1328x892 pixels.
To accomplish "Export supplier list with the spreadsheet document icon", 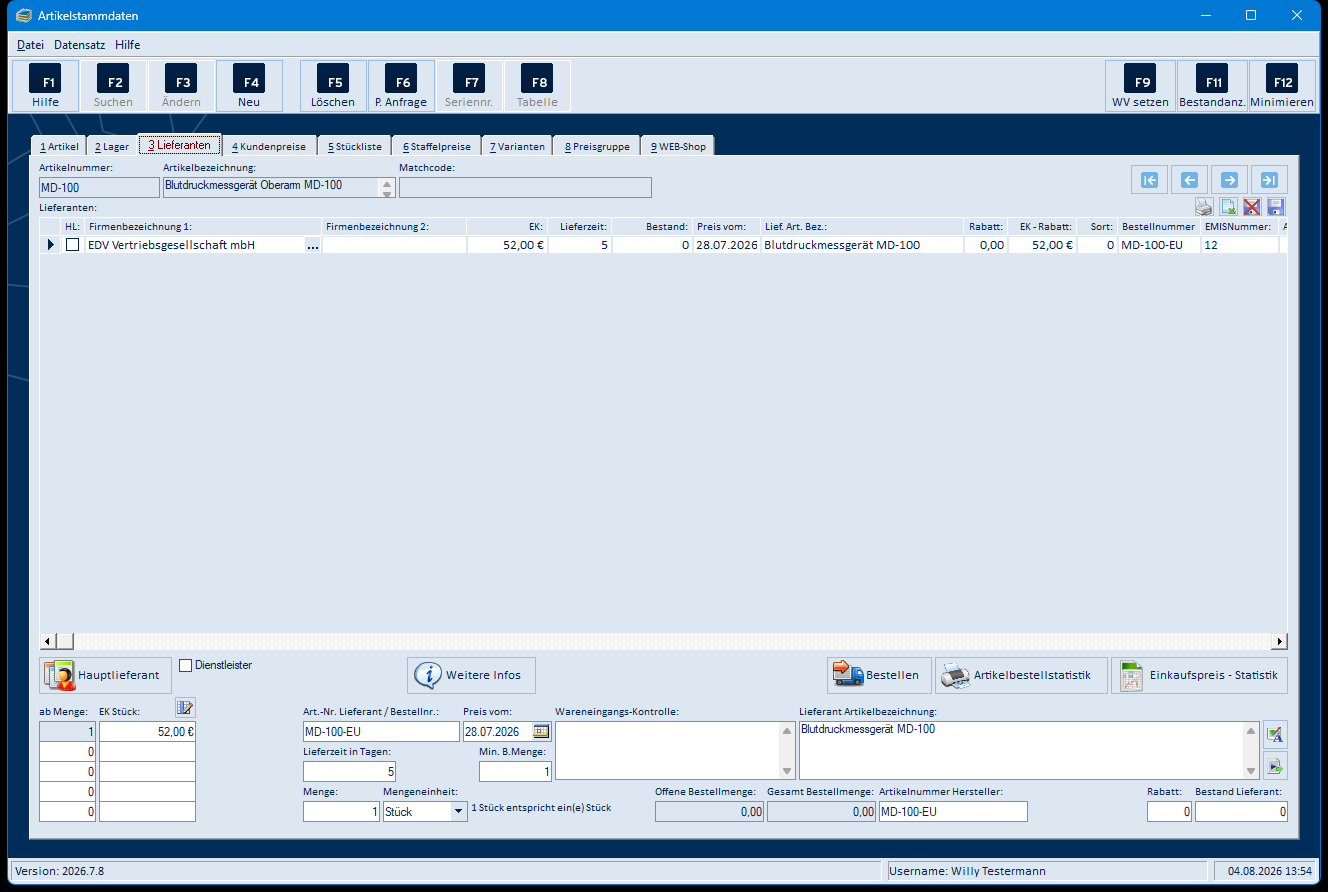I will coord(1228,207).
